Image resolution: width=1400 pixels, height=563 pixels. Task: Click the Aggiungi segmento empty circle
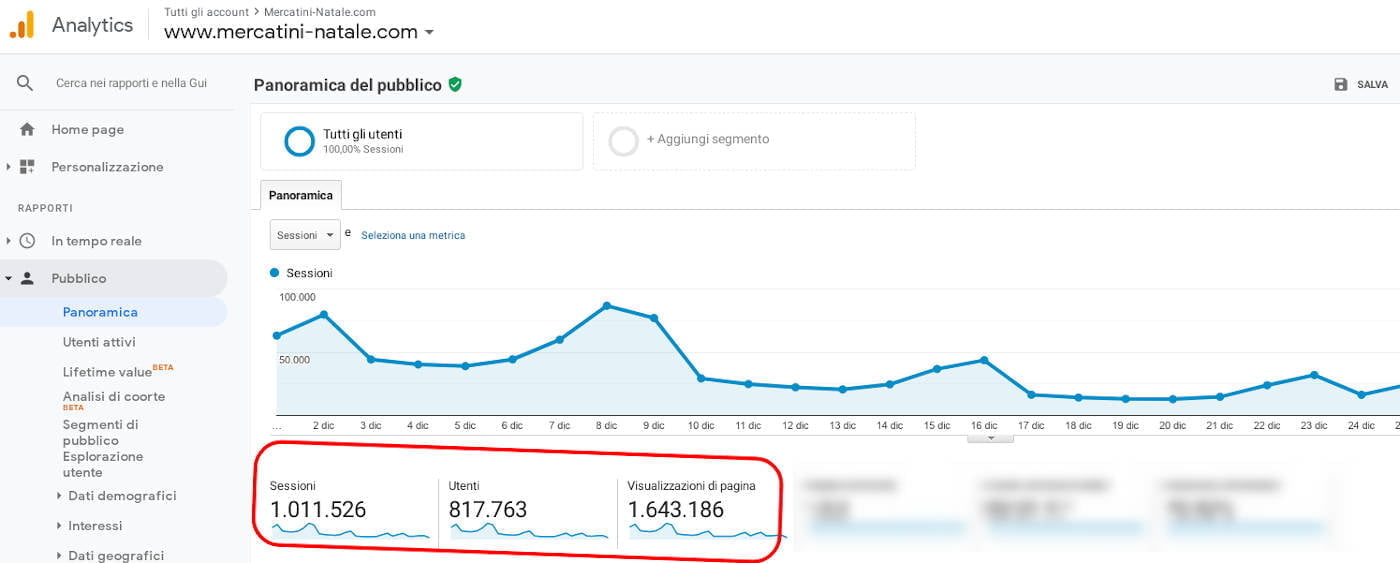pos(623,141)
